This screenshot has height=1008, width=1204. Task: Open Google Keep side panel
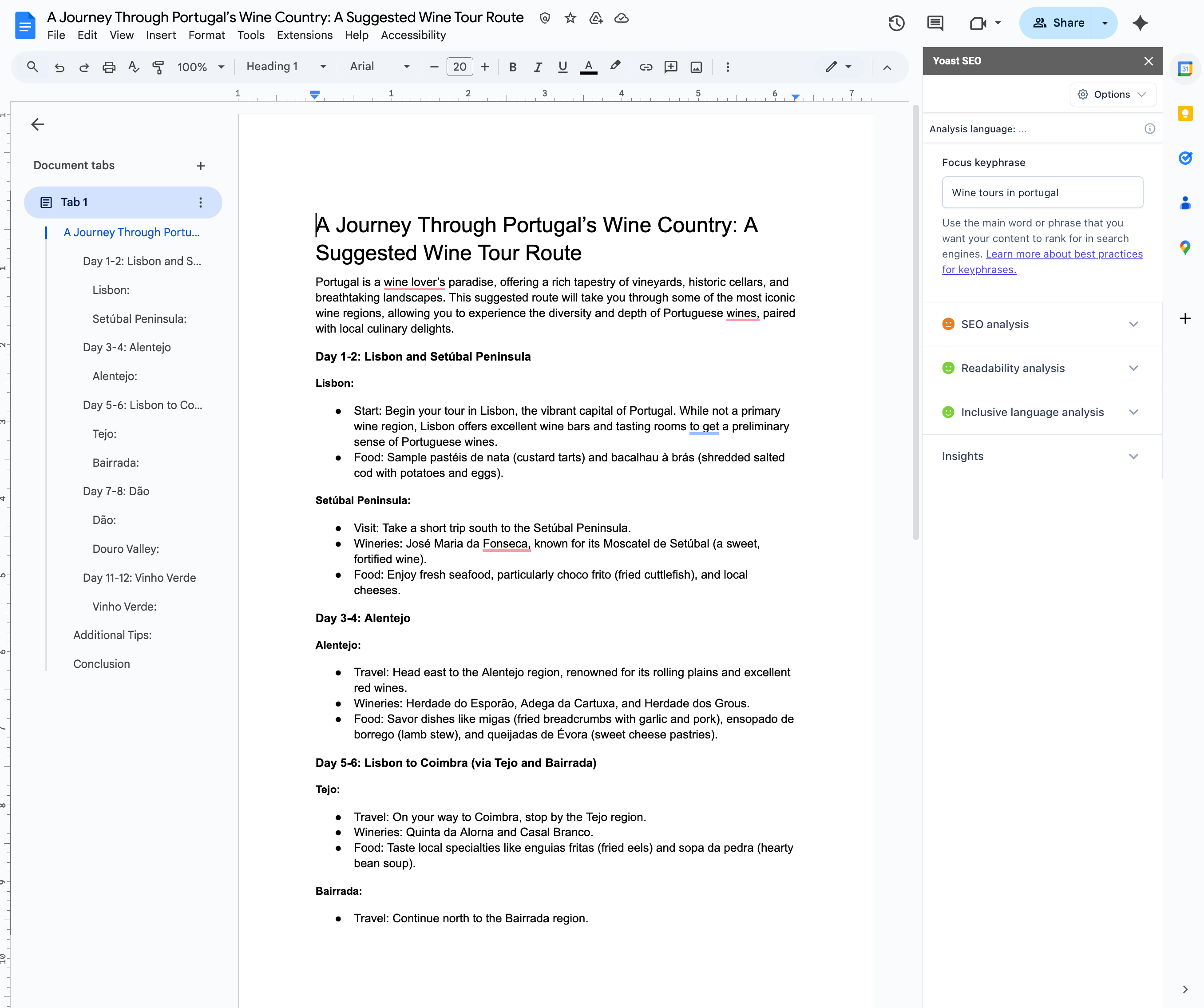pos(1184,114)
